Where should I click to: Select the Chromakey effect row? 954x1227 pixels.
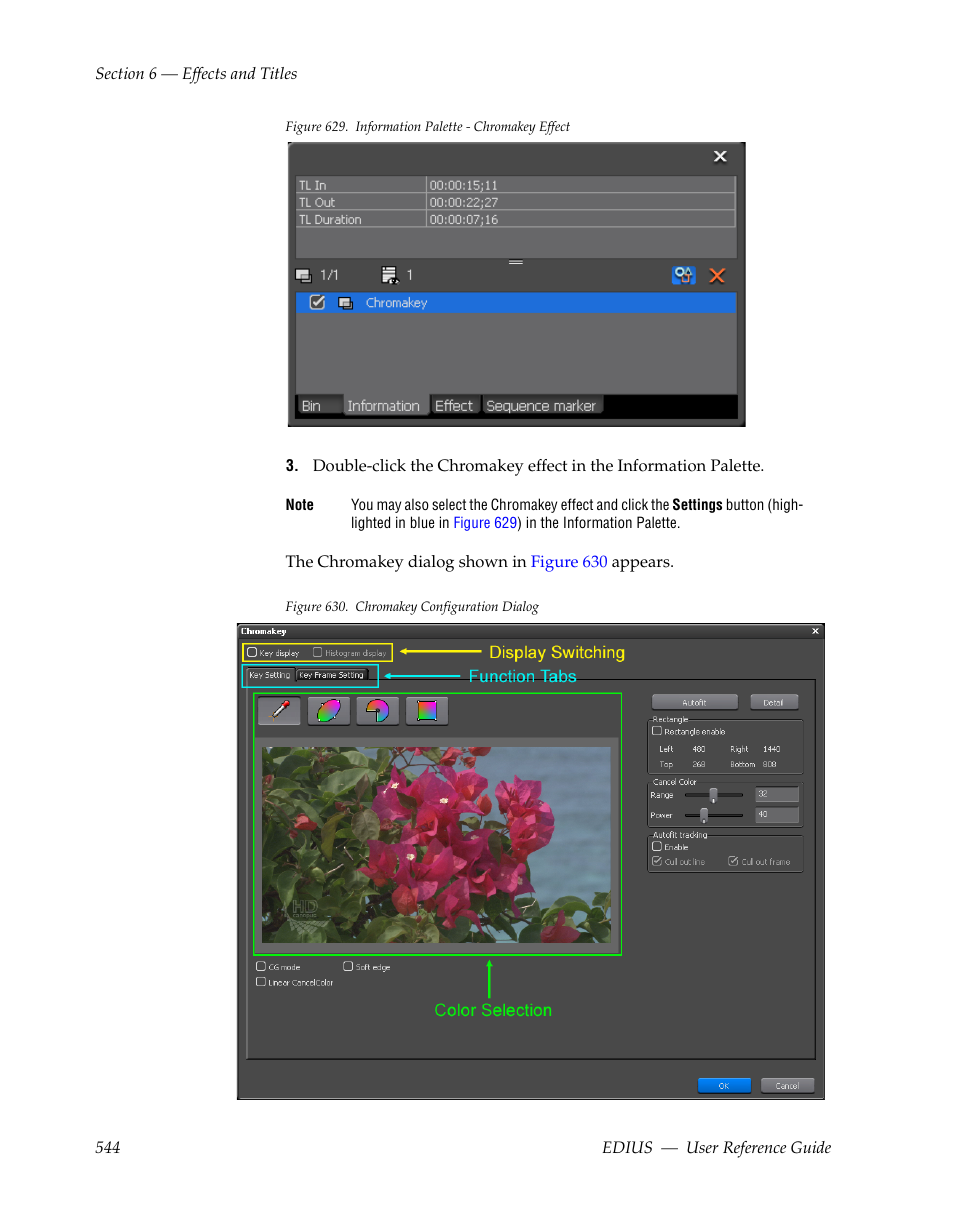(516, 303)
